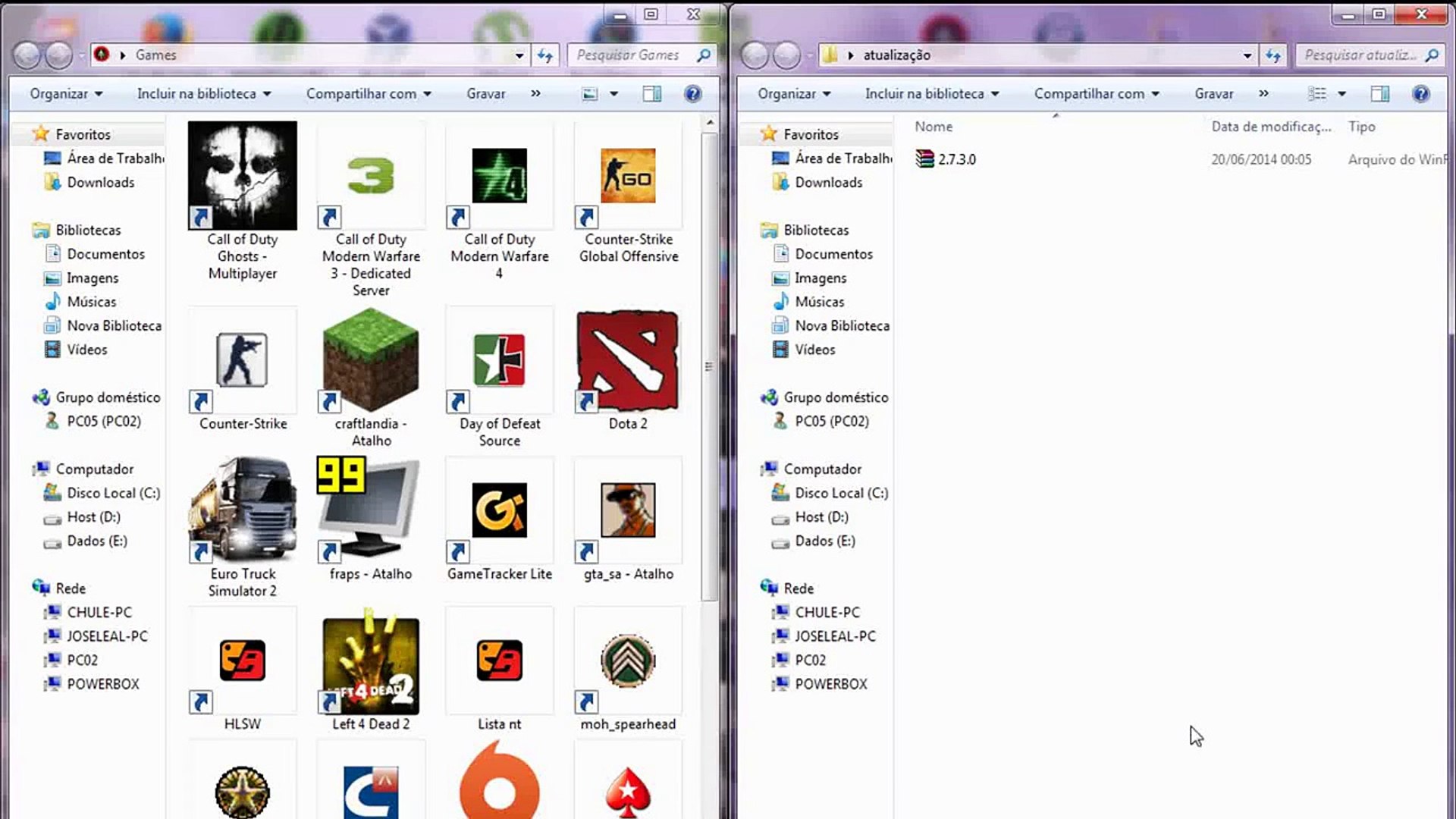The width and height of the screenshot is (1456, 819).
Task: Expand view options dropdown in Games window
Action: 614,93
